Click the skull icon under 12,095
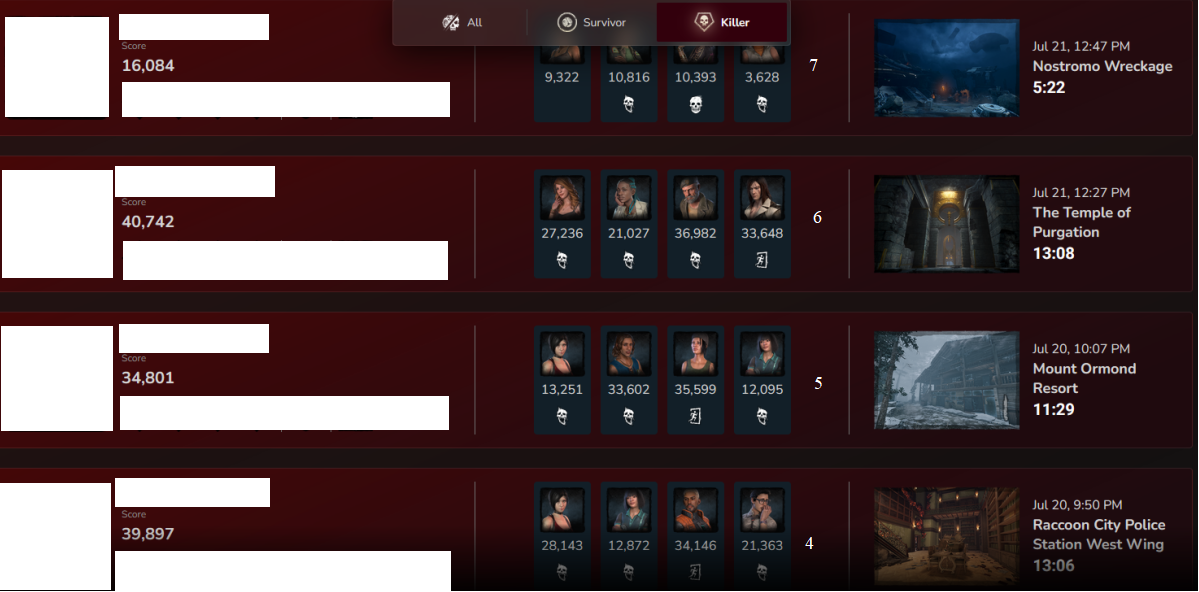Screen dimensions: 1199x592 pyautogui.click(x=762, y=416)
